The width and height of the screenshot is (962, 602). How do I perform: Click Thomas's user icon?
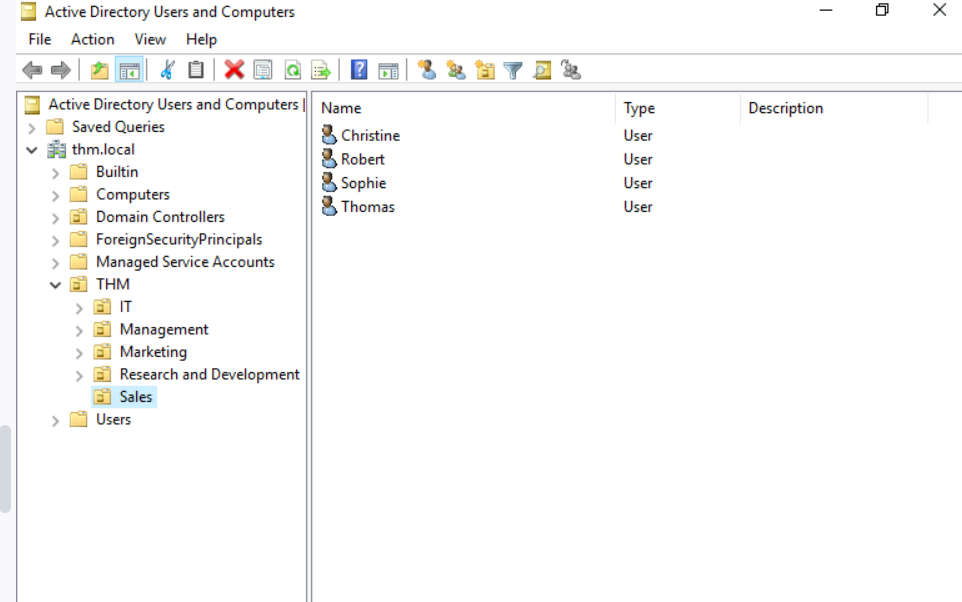[329, 207]
